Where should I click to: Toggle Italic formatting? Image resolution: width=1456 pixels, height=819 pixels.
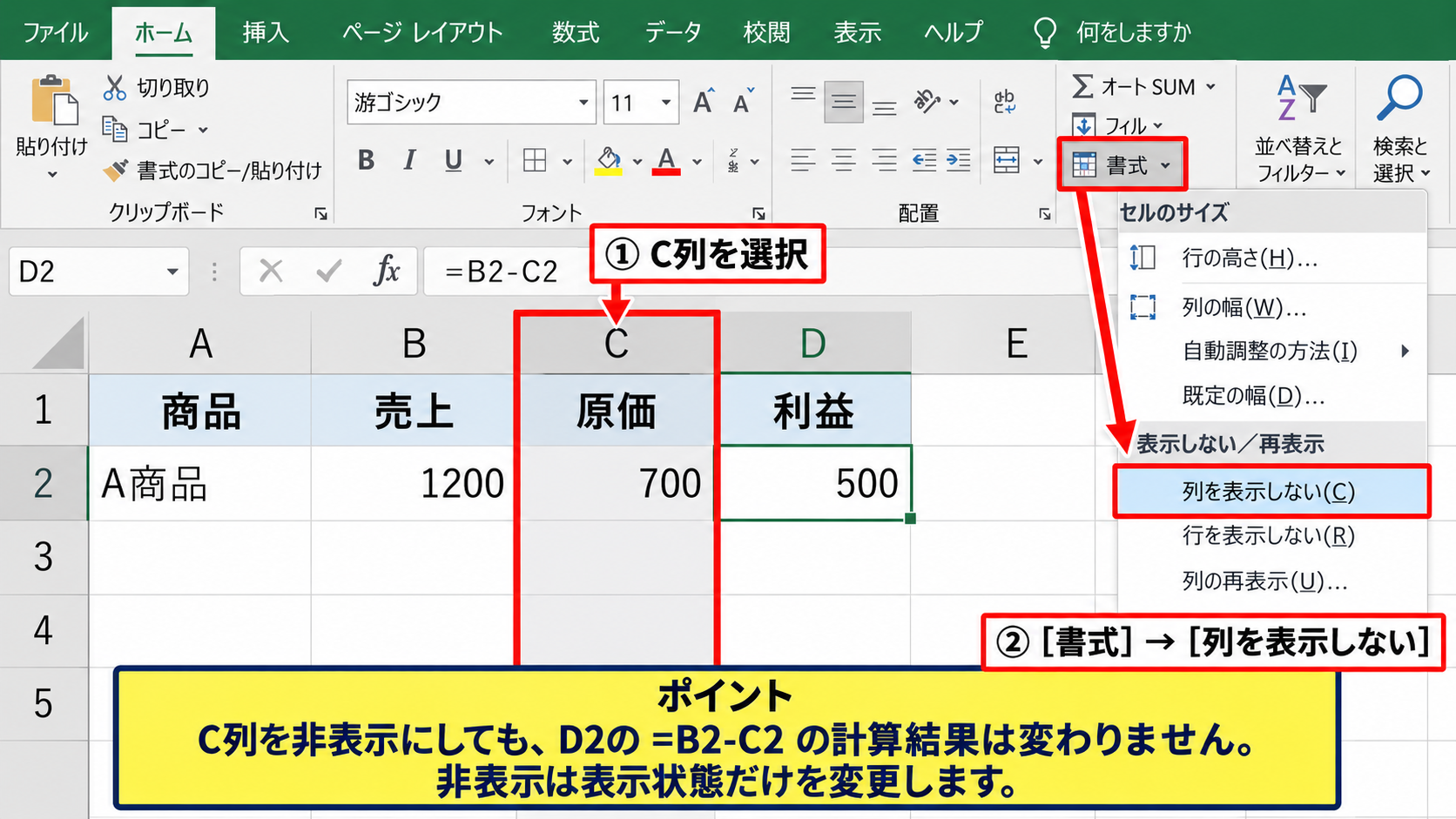pyautogui.click(x=409, y=160)
